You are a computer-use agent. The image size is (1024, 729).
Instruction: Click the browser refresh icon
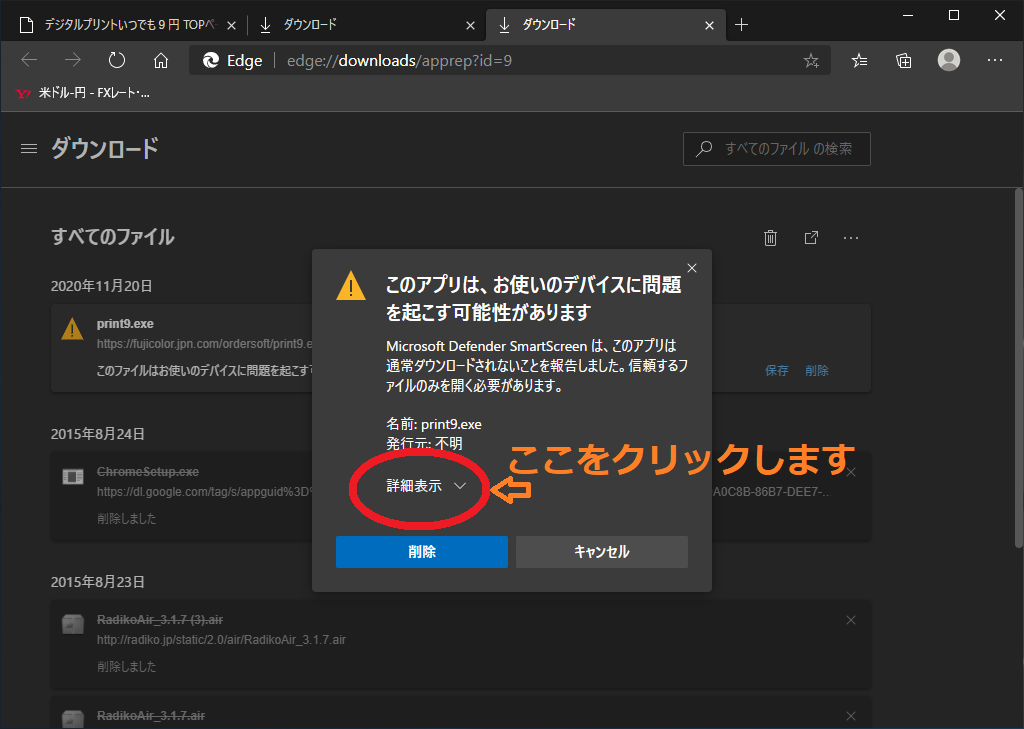coord(116,61)
